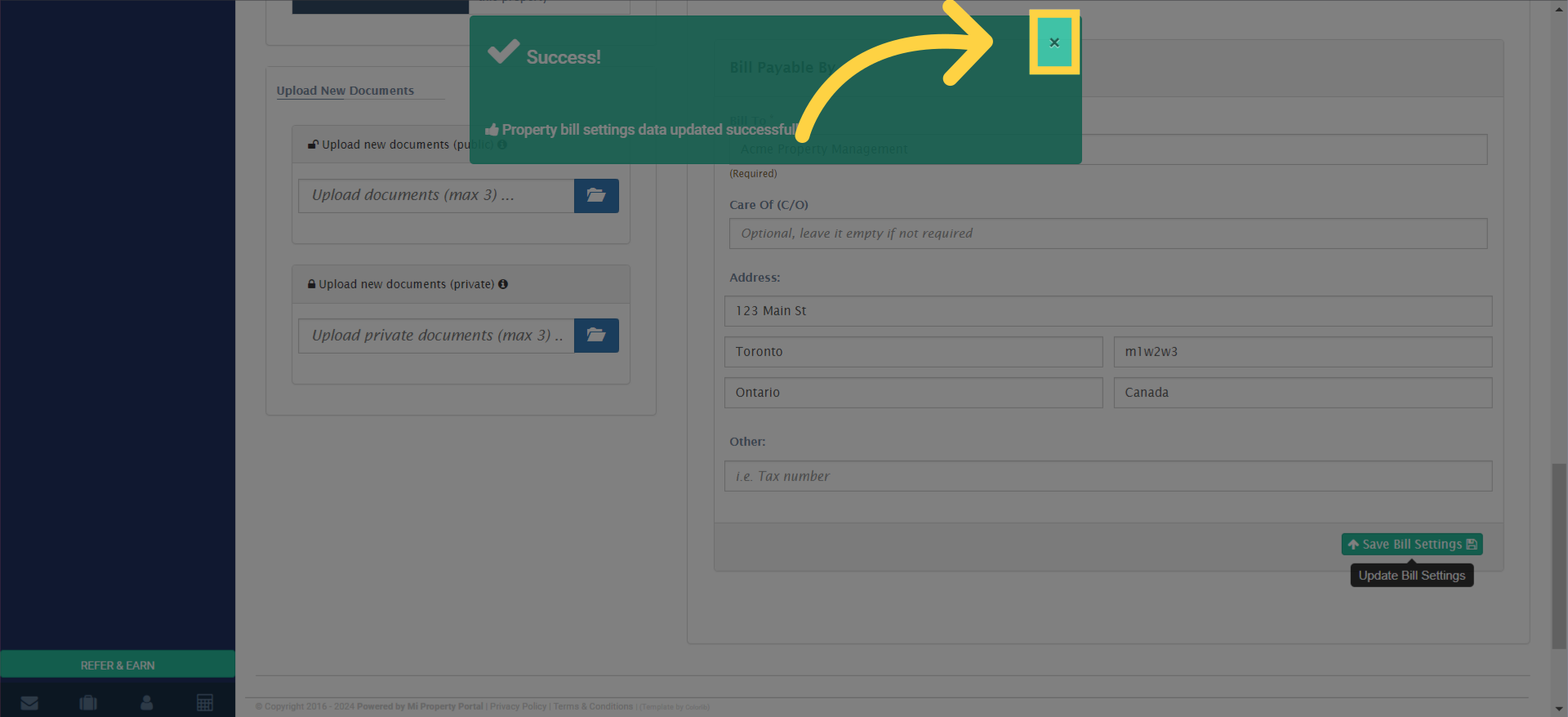This screenshot has width=1568, height=717.
Task: Click the REFER & EARN button
Action: pos(118,665)
